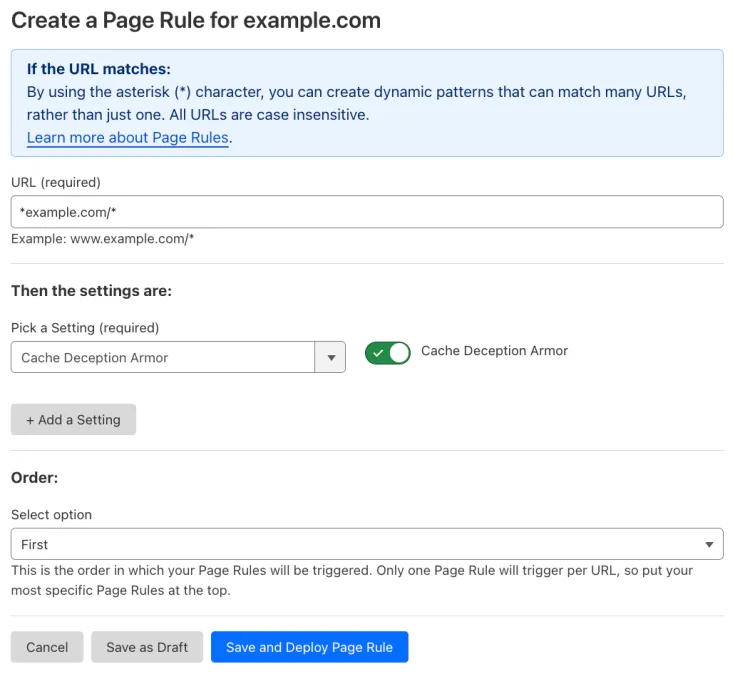Click the Select option label above Order dropdown
750x679 pixels.
[x=51, y=515]
